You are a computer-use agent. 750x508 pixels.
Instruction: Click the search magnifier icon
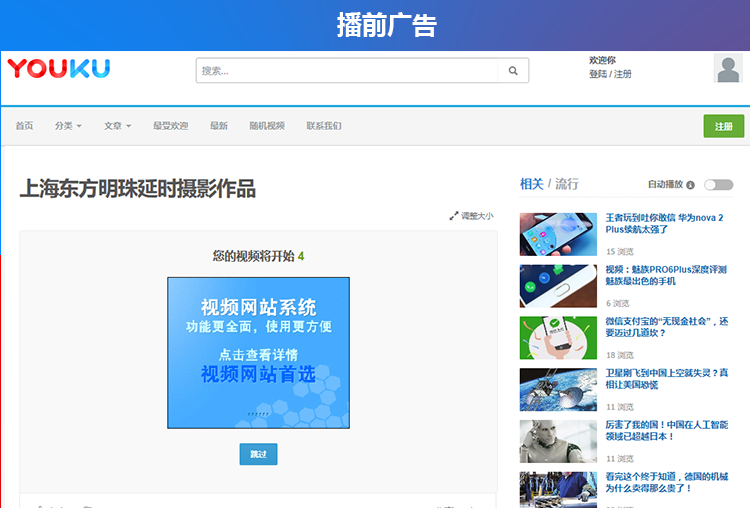click(x=513, y=71)
